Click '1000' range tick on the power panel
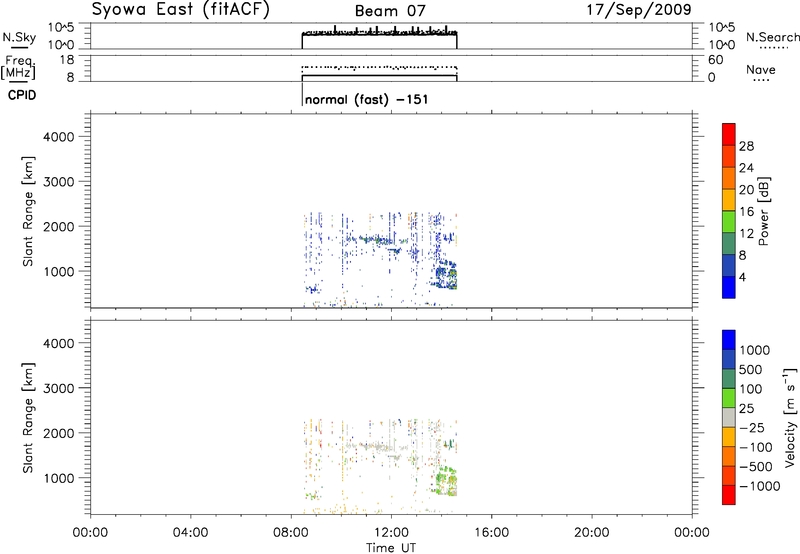Viewport: 800px width, 554px height. click(x=59, y=271)
